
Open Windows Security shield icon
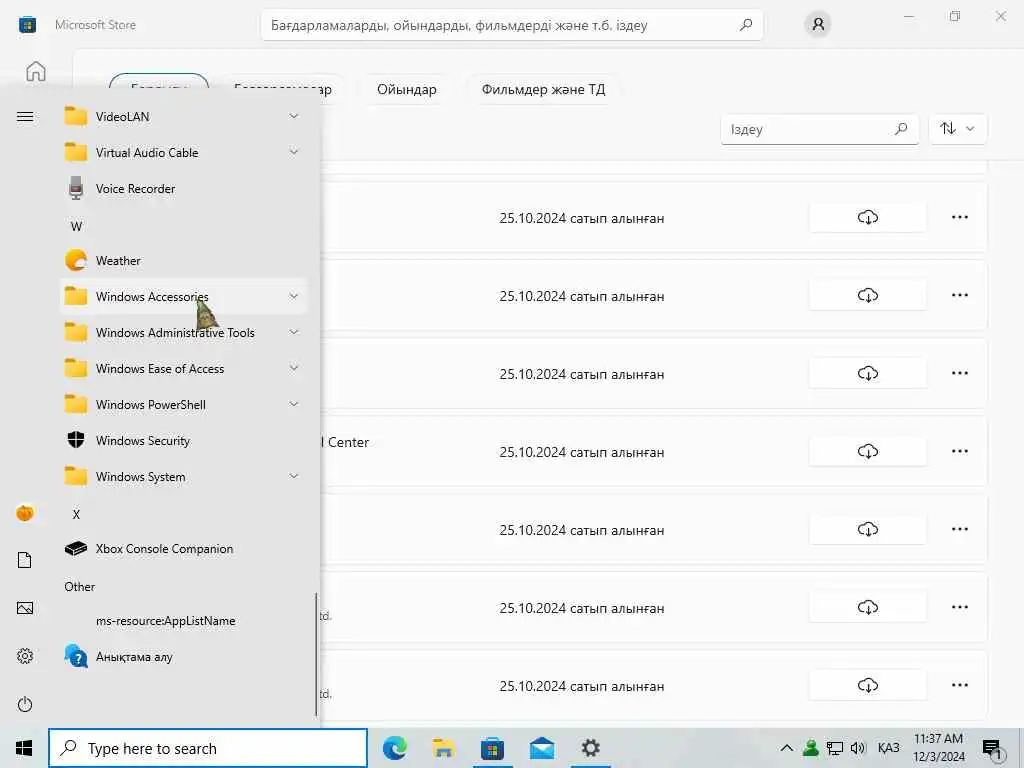tap(76, 440)
